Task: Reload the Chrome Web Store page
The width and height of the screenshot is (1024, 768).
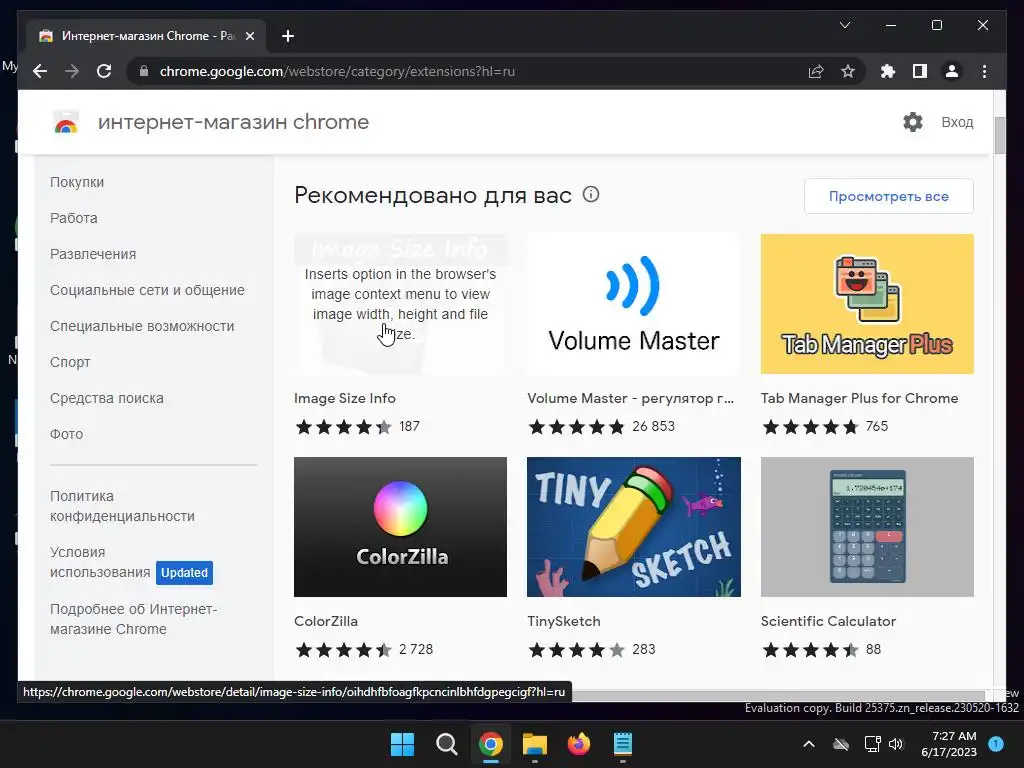Action: coord(104,71)
